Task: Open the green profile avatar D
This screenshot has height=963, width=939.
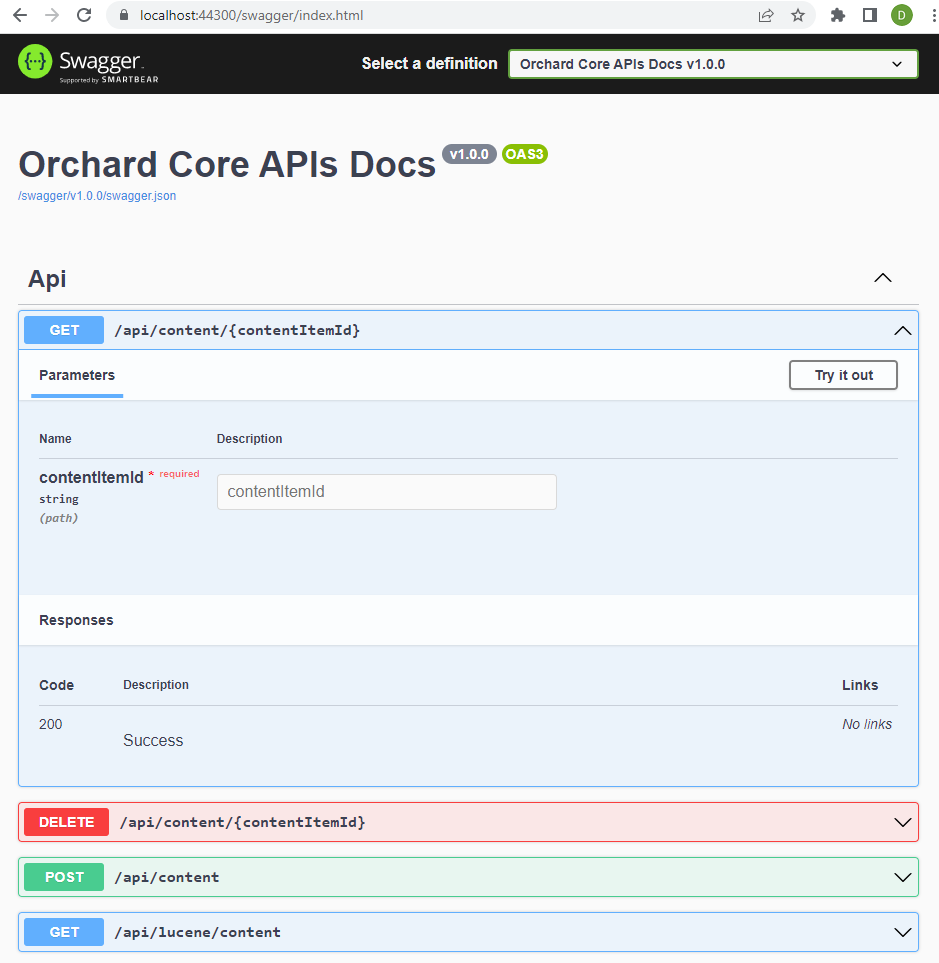Action: pos(902,15)
